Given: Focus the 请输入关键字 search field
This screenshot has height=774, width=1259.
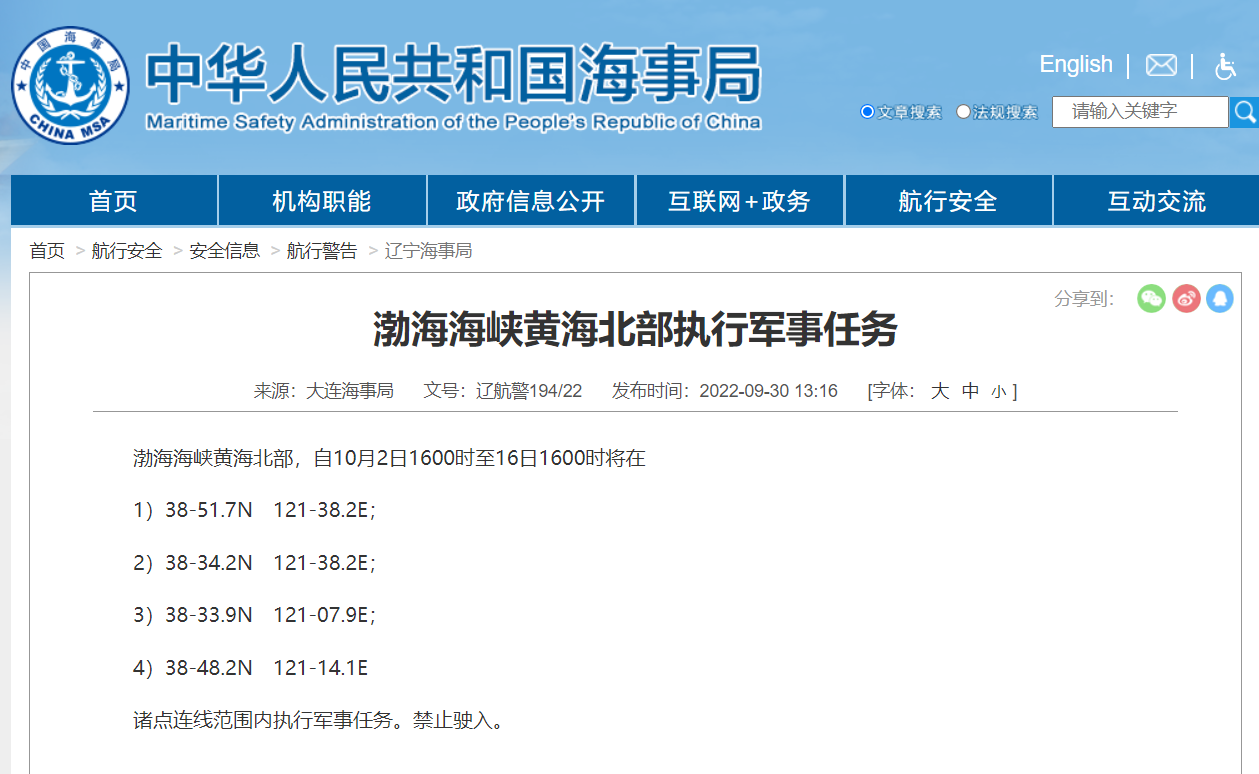Looking at the screenshot, I should coord(1140,112).
